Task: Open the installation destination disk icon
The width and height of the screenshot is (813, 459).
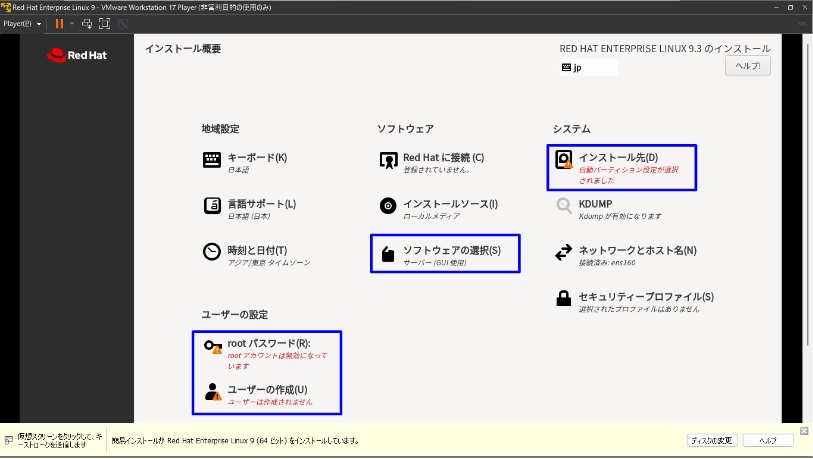Action: (564, 160)
